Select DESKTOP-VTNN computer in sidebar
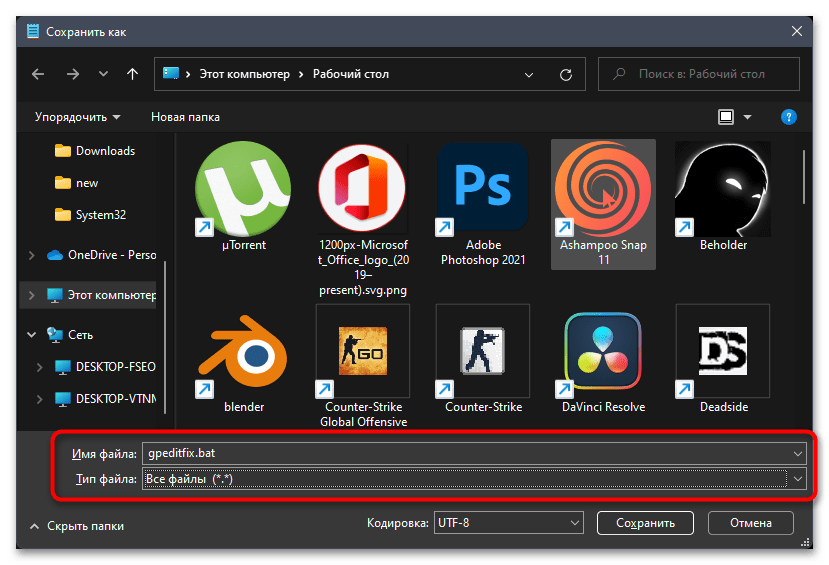Image resolution: width=829 pixels, height=565 pixels. (106, 399)
